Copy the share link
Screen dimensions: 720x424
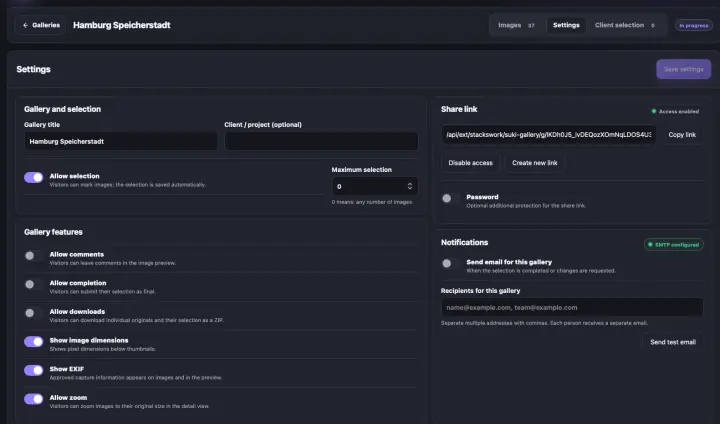tap(682, 135)
